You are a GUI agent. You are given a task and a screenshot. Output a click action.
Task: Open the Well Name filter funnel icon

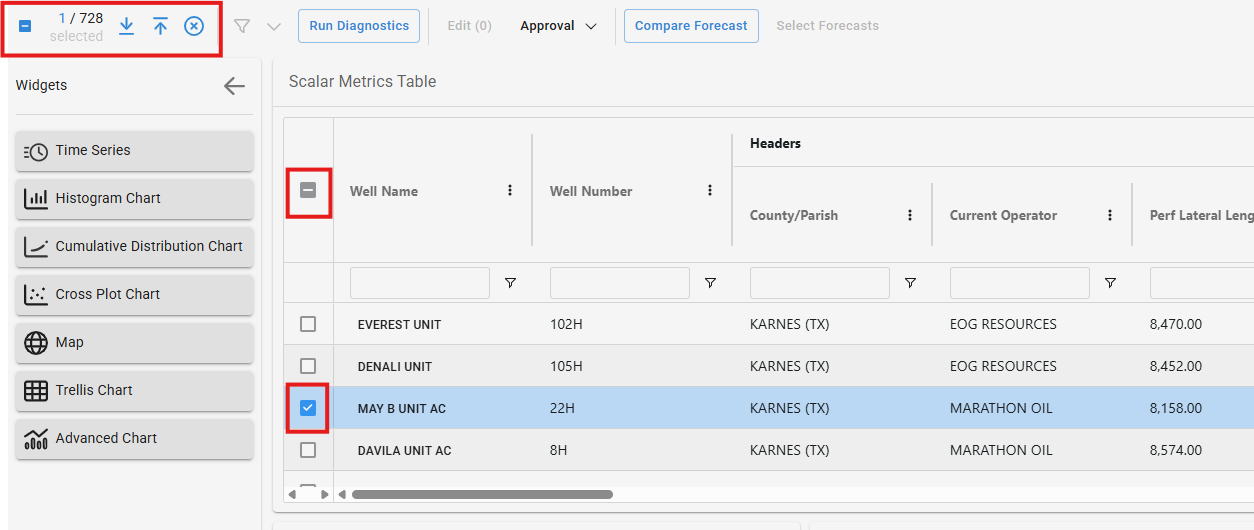click(510, 284)
